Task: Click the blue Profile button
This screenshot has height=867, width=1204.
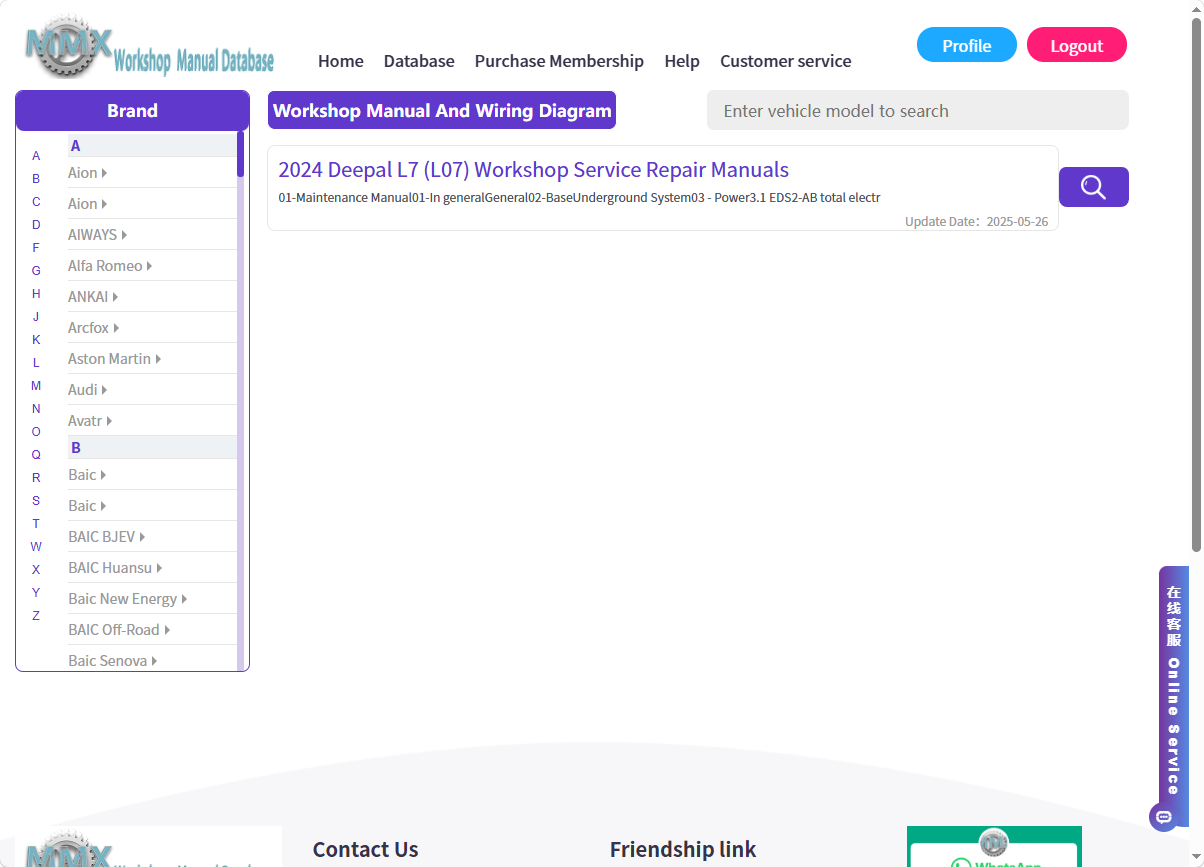Action: tap(967, 45)
